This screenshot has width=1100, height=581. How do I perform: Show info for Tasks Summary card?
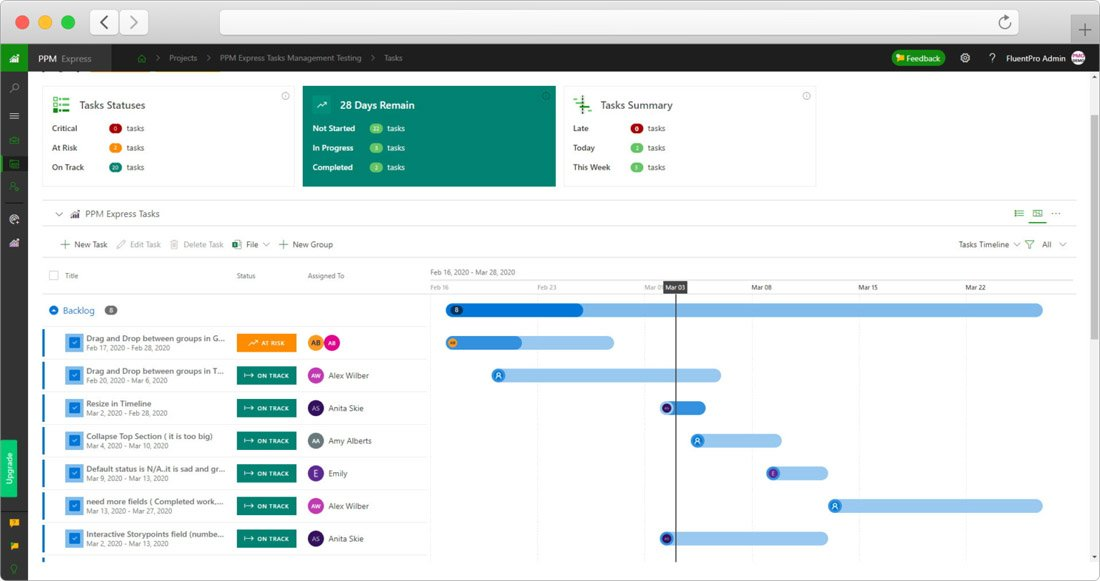click(x=807, y=96)
